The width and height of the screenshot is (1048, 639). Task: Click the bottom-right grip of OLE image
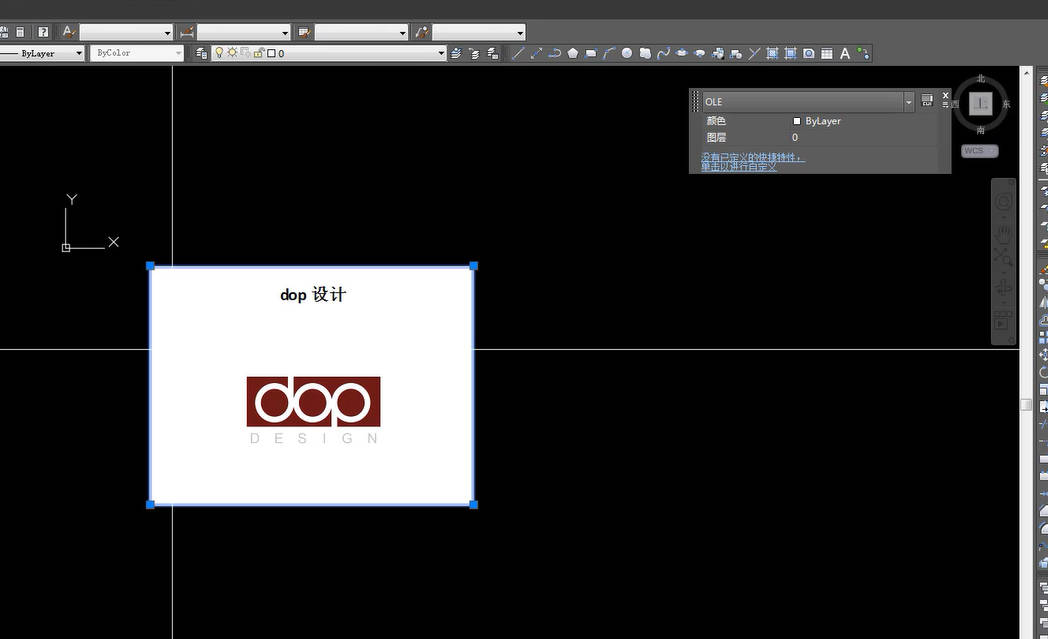point(473,505)
